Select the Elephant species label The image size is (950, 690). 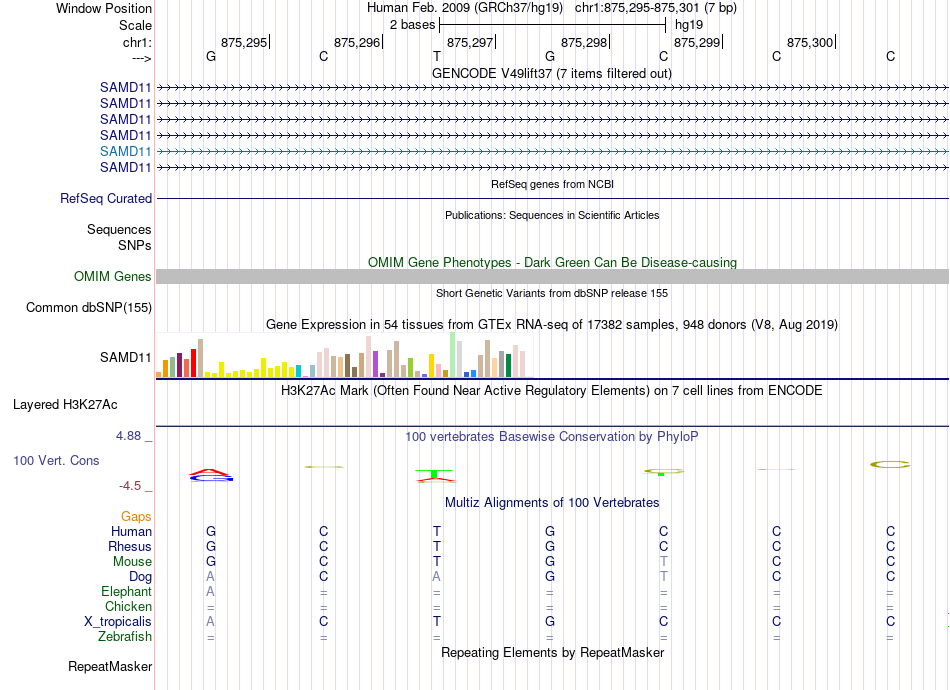tap(126, 591)
